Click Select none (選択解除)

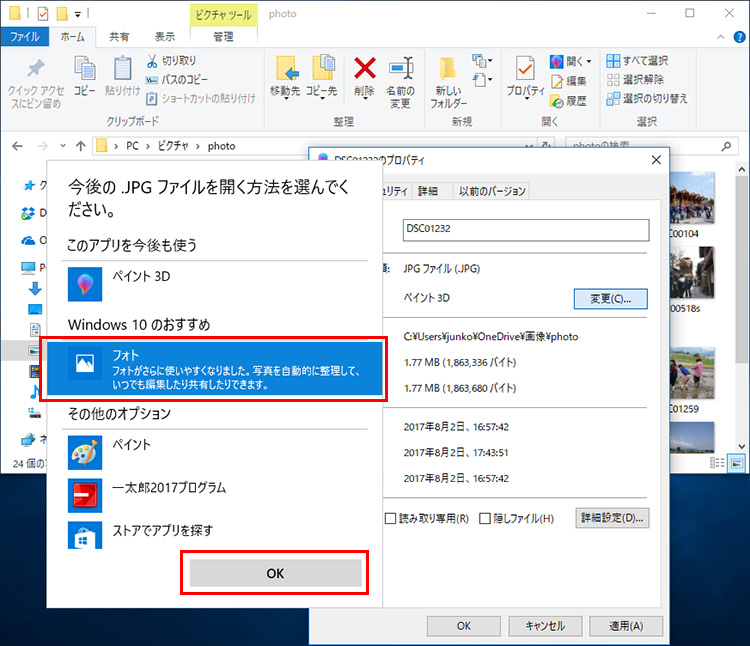tap(635, 79)
